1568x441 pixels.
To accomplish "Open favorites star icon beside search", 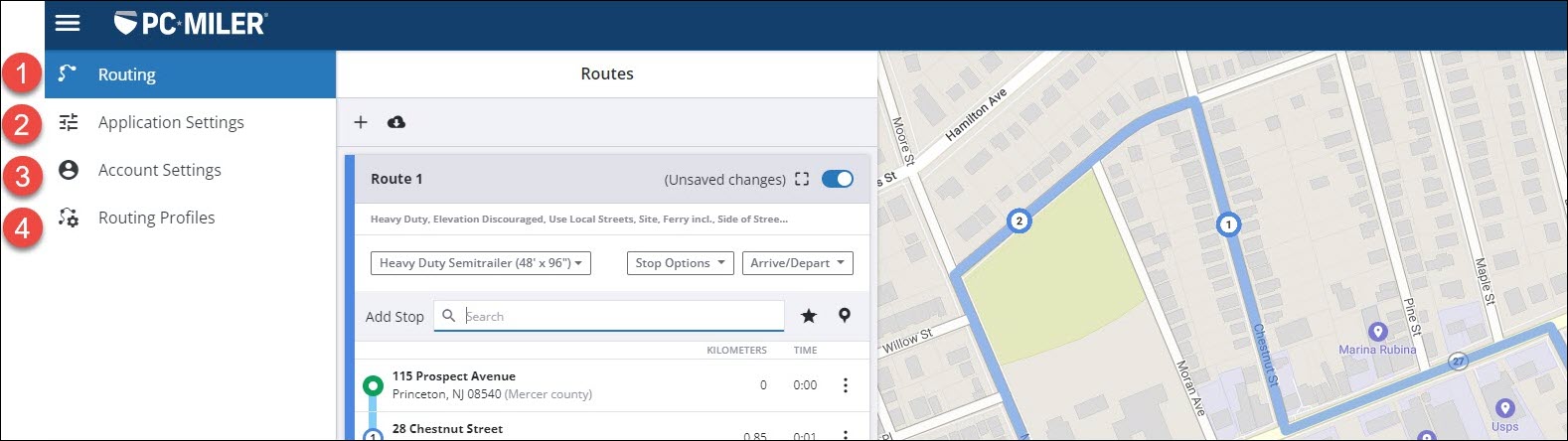I will 809,316.
